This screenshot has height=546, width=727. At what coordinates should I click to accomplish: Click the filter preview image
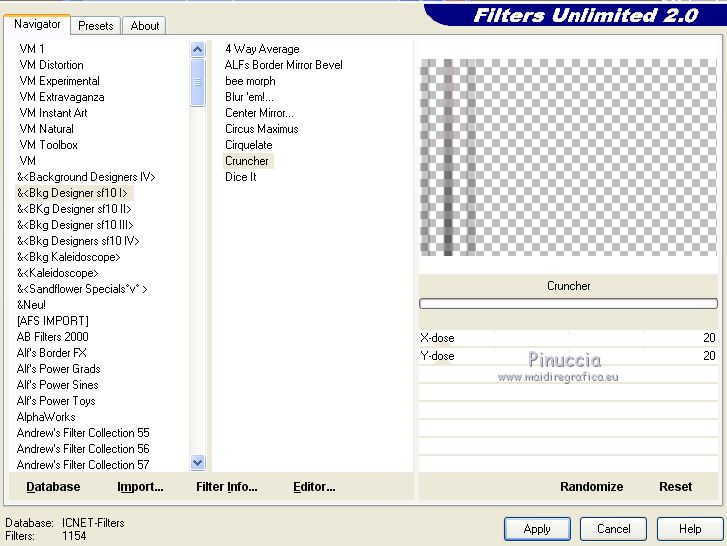(x=568, y=157)
